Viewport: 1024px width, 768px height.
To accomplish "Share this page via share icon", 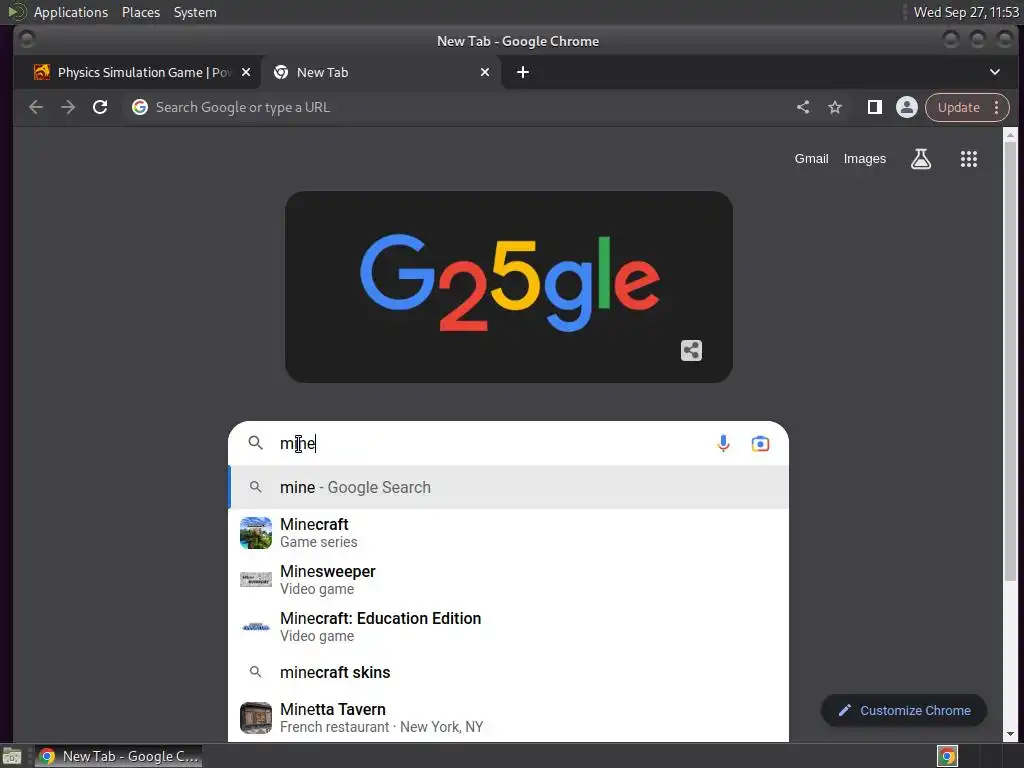I will tap(803, 107).
